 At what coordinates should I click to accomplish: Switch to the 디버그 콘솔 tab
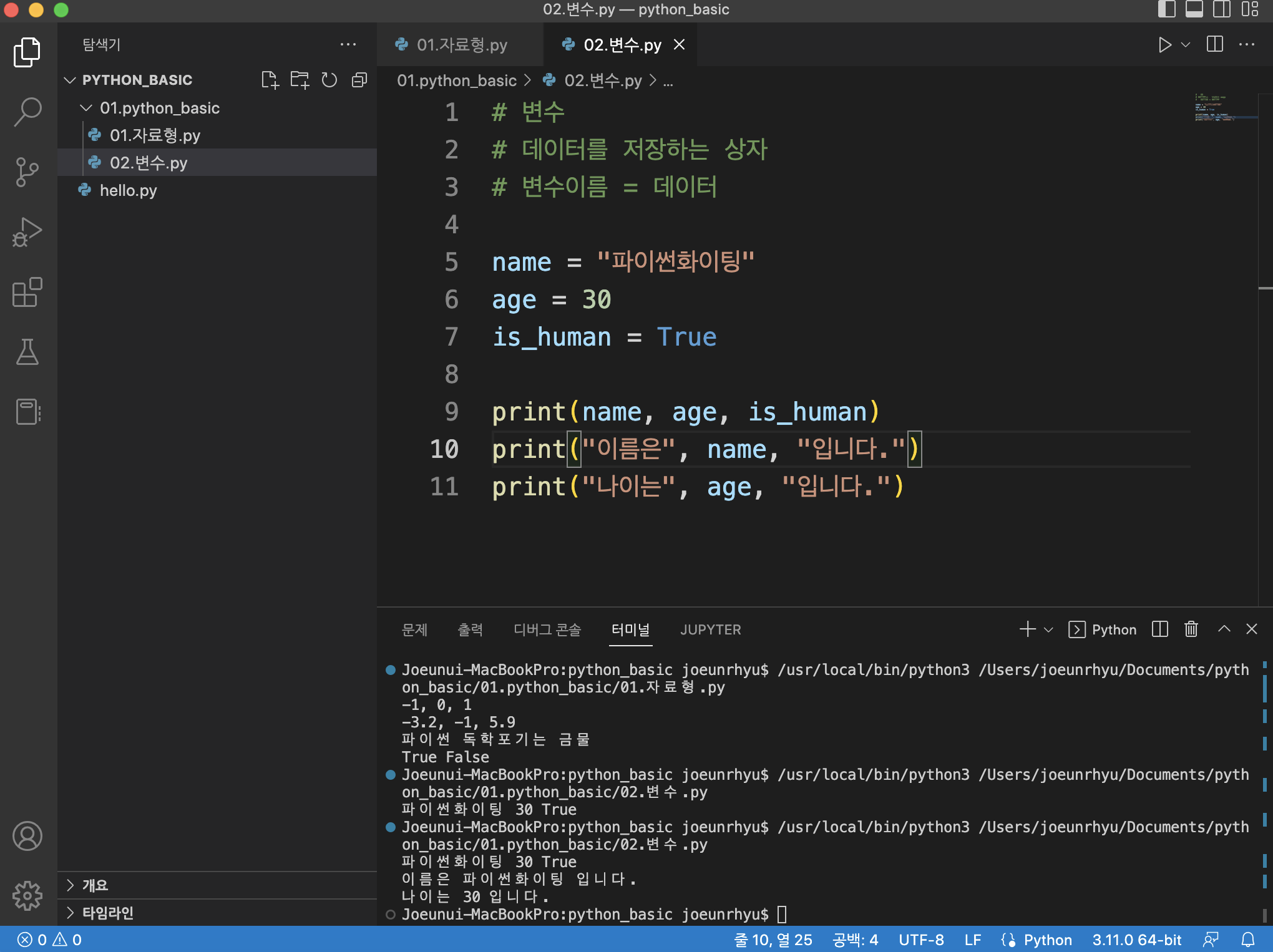(547, 629)
